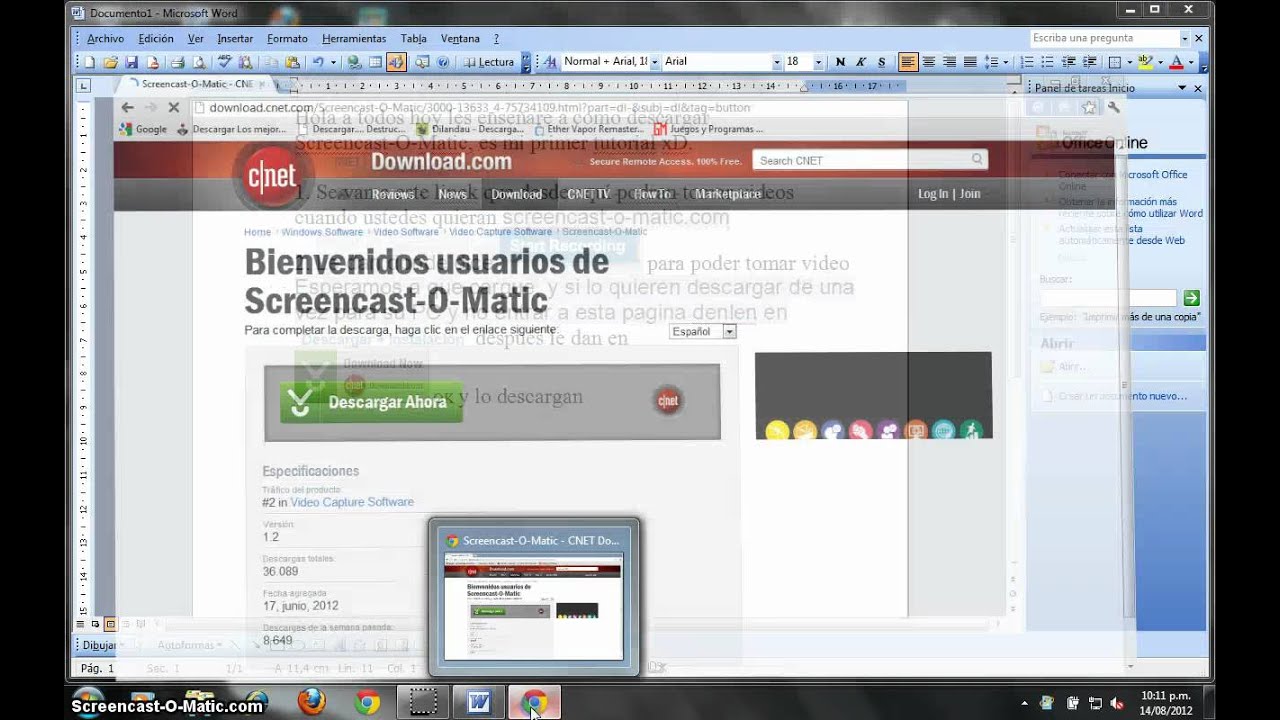The width and height of the screenshot is (1280, 720).
Task: Stop page loading with the X icon
Action: click(x=173, y=107)
